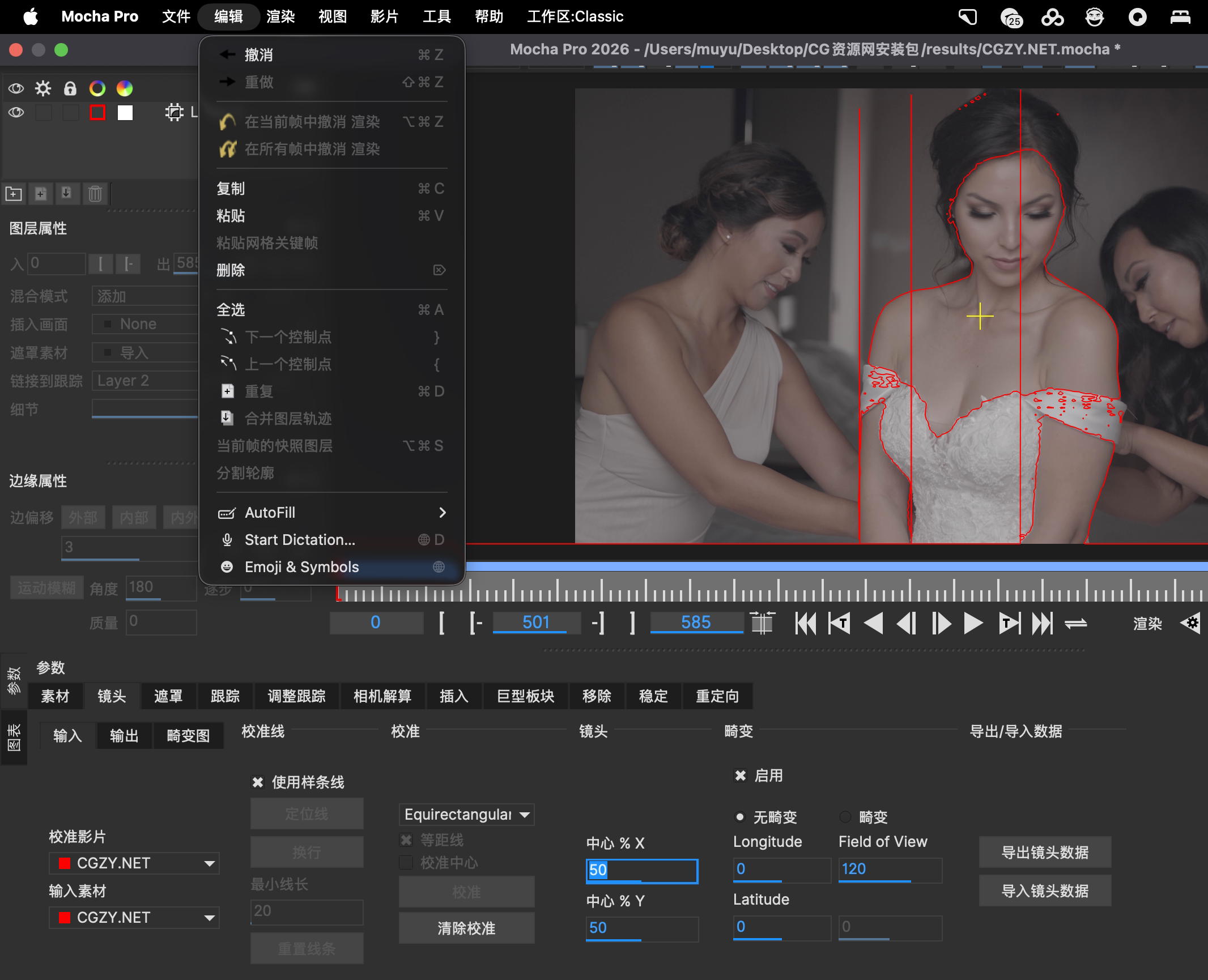Click the 导出镜头数据 button
The width and height of the screenshot is (1208, 980).
(x=1045, y=853)
